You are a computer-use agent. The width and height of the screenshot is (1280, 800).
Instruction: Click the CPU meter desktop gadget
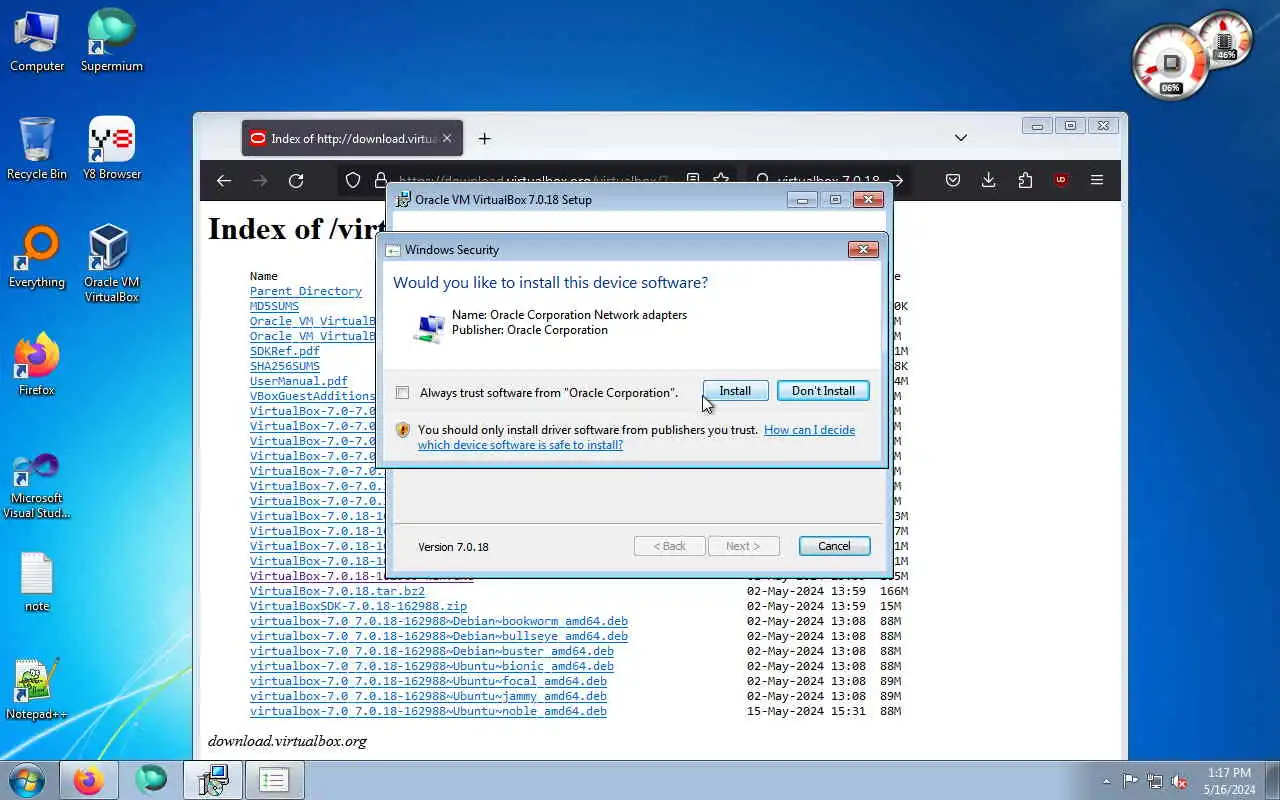pos(1170,64)
